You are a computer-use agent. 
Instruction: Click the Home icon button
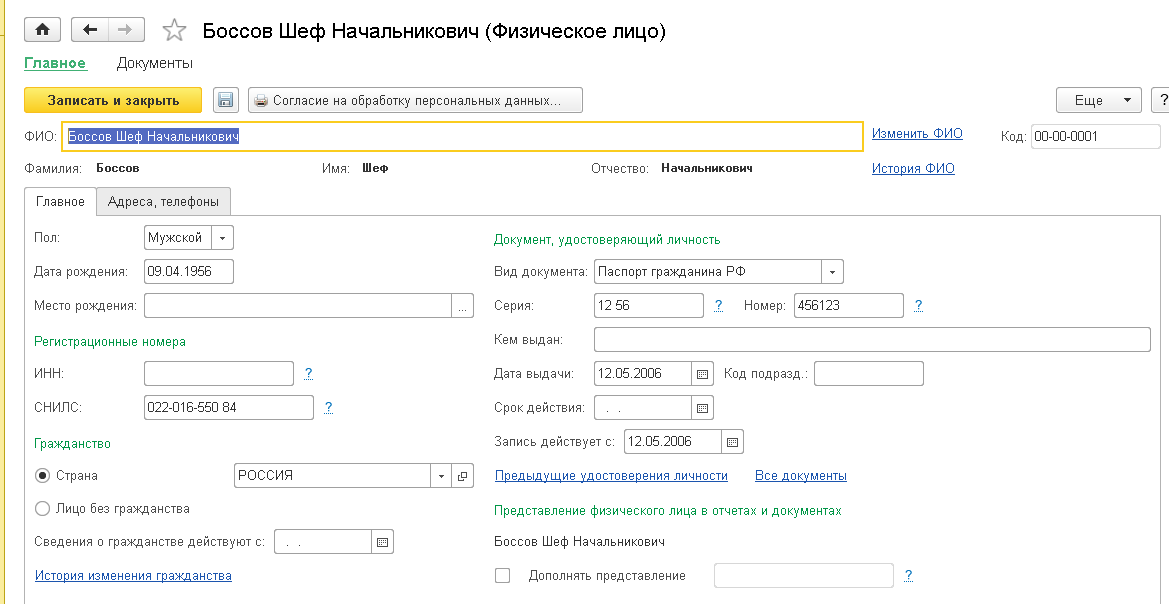coord(43,30)
